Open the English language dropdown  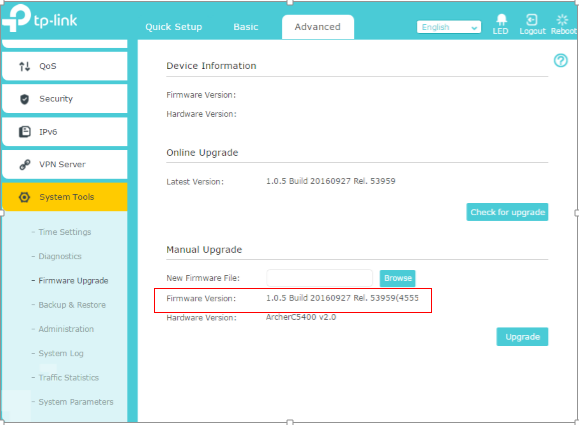(449, 27)
